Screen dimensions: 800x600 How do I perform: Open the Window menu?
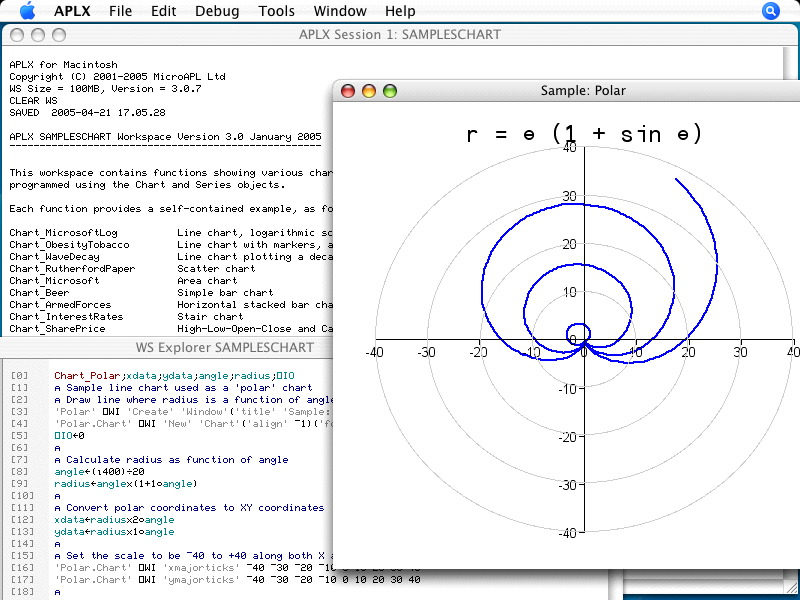(x=339, y=11)
